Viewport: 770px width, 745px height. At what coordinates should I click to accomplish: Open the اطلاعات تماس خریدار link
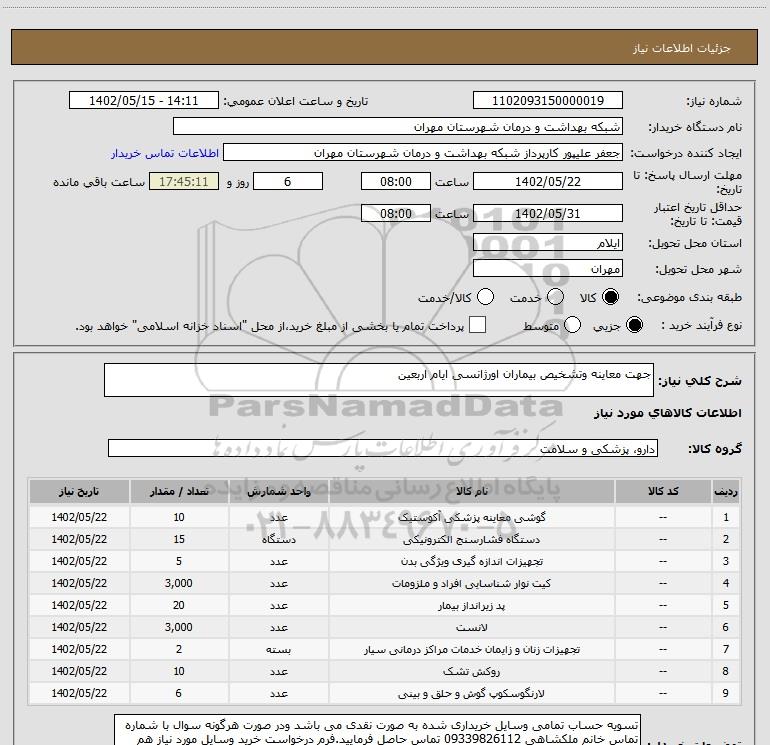(165, 153)
